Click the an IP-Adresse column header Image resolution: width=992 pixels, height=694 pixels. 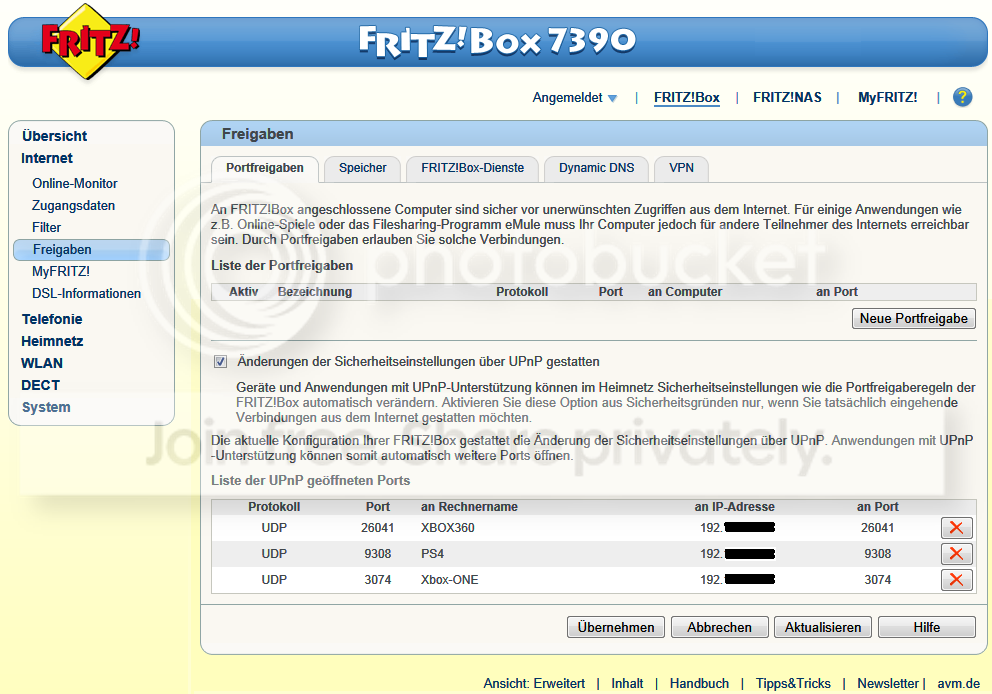point(735,507)
